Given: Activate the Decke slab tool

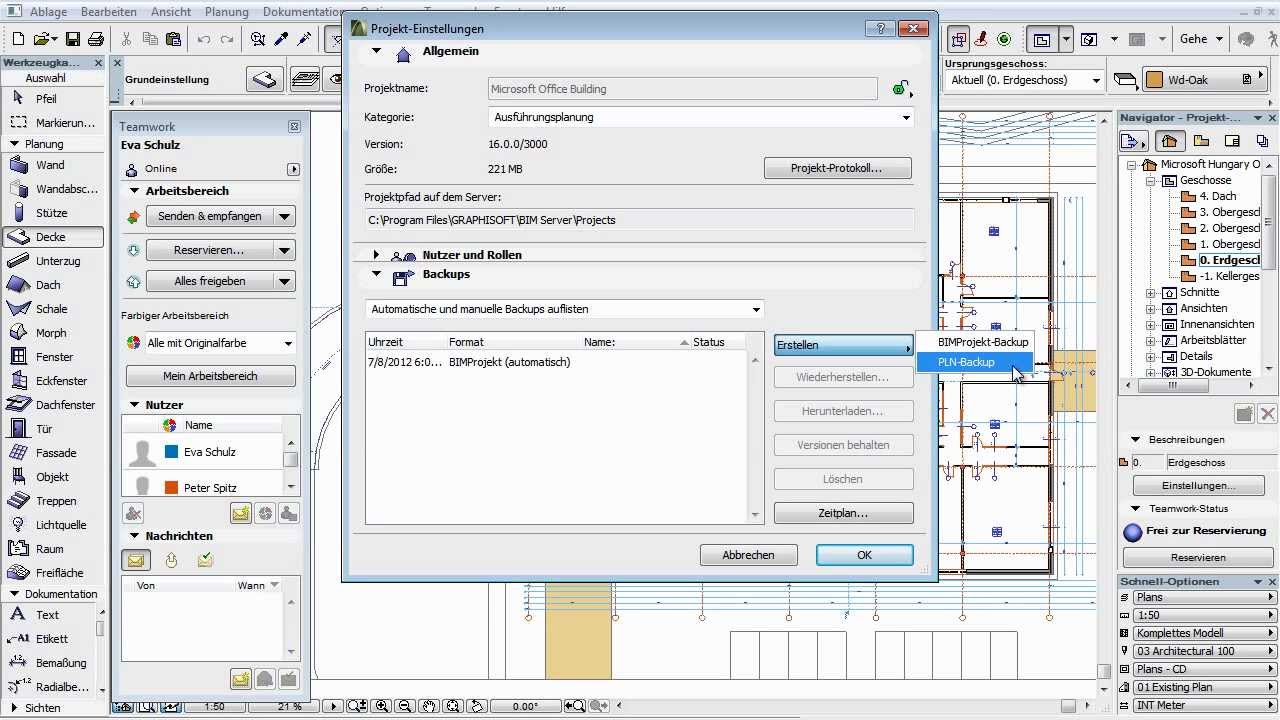Looking at the screenshot, I should pos(53,237).
